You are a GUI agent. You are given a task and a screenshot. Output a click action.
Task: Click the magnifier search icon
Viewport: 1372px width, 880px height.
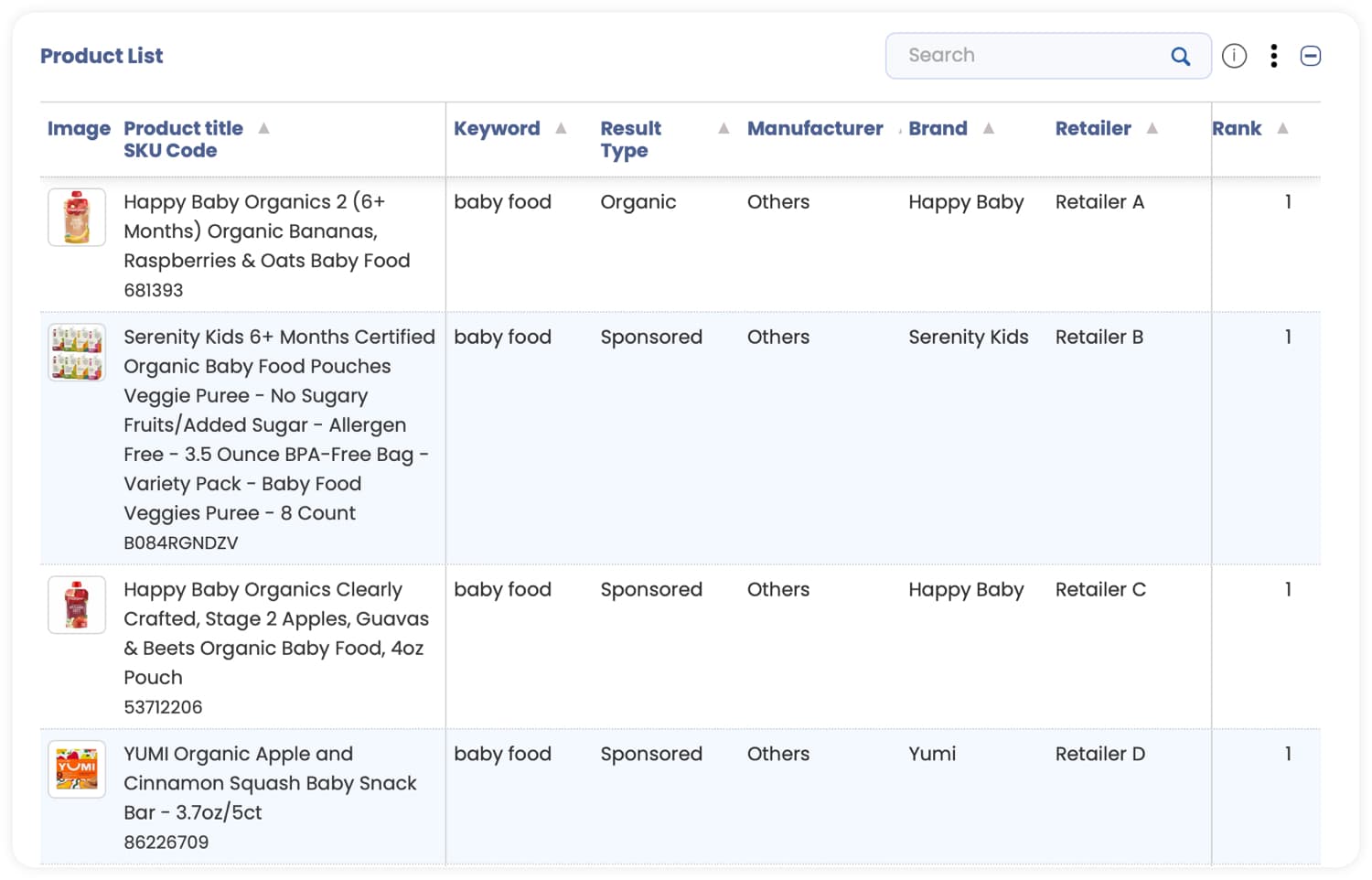(x=1180, y=57)
